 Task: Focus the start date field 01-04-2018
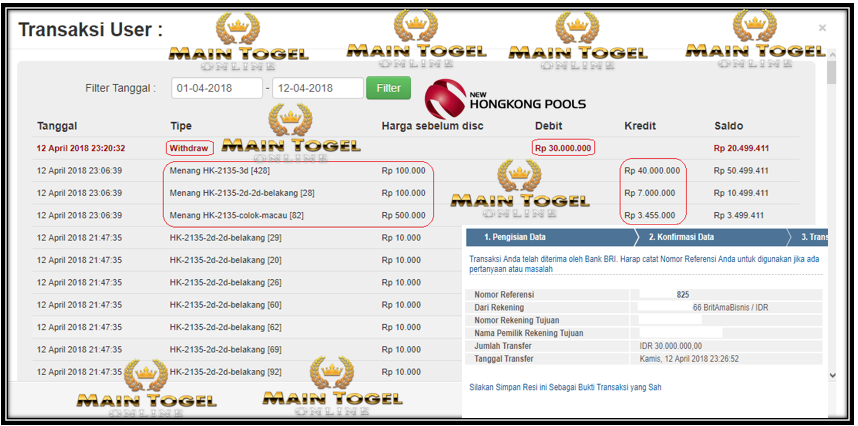pos(217,88)
